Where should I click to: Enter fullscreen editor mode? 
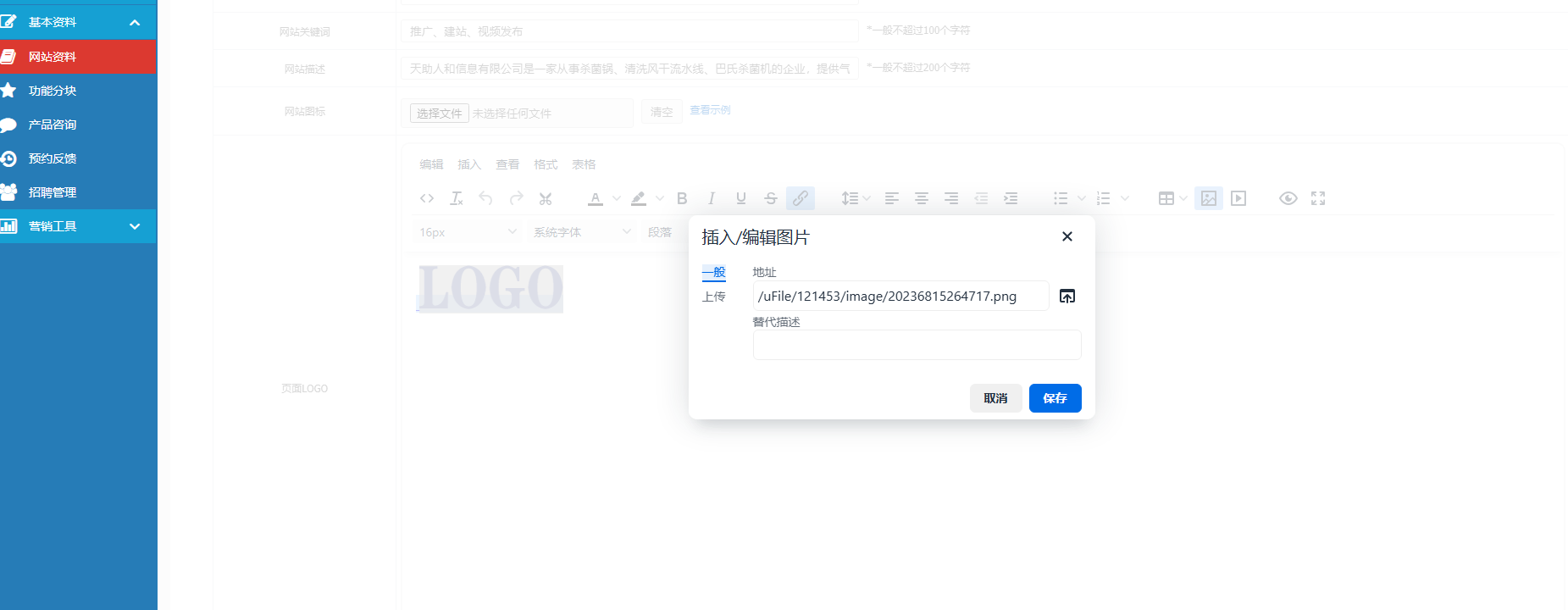click(1317, 198)
